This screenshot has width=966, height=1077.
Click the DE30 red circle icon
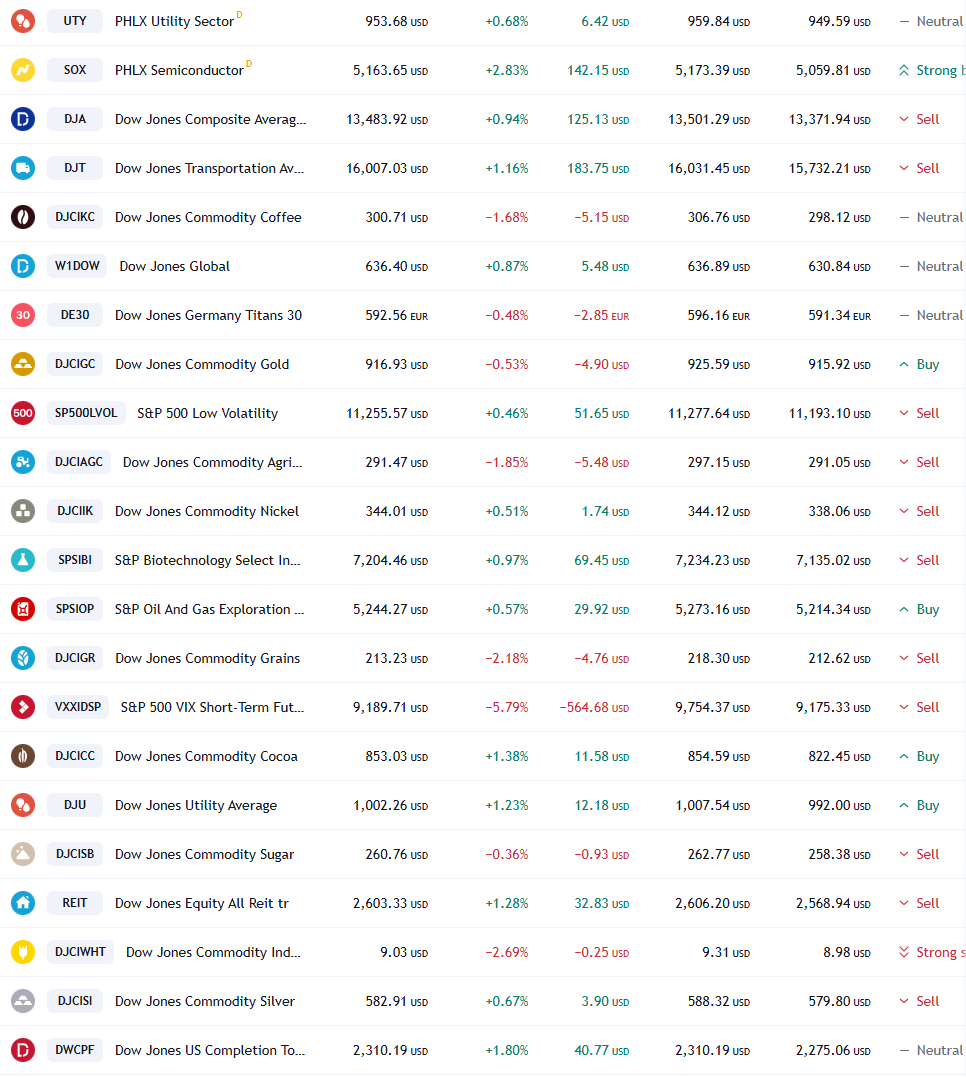tap(23, 315)
